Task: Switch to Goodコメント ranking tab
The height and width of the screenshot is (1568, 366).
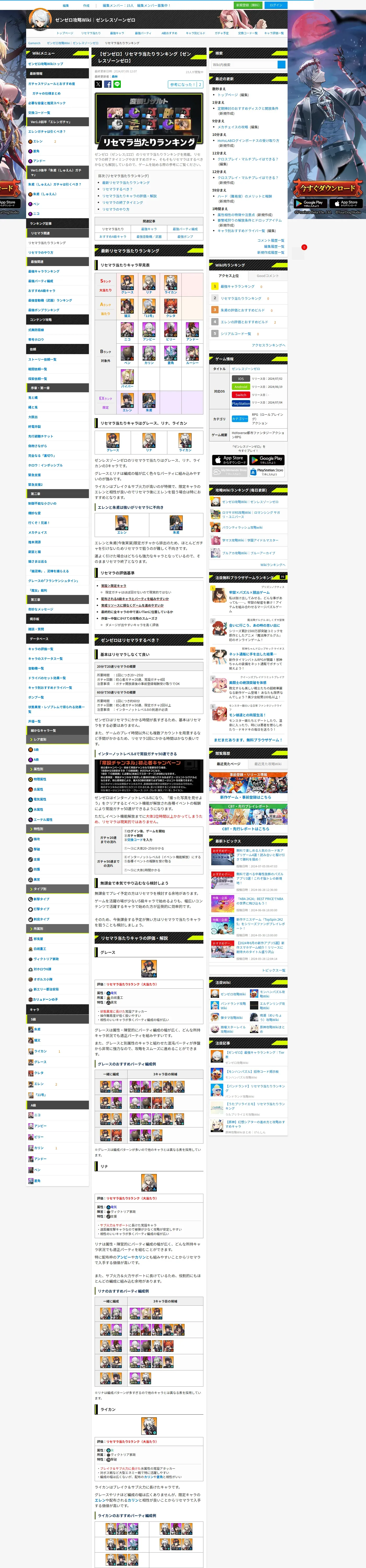Action: pos(267,276)
